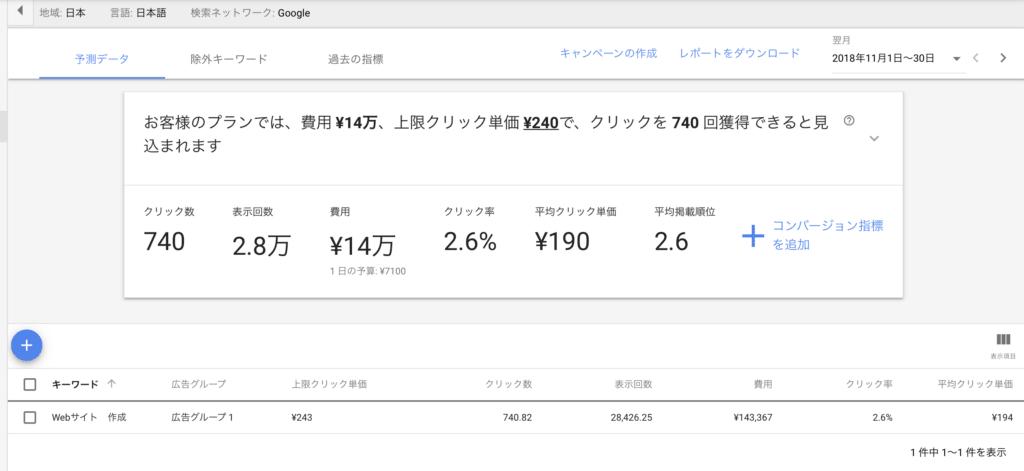This screenshot has height=471, width=1024.
Task: Click the 1 件中 1〜1 件を表示 pagination text
Action: coord(957,452)
